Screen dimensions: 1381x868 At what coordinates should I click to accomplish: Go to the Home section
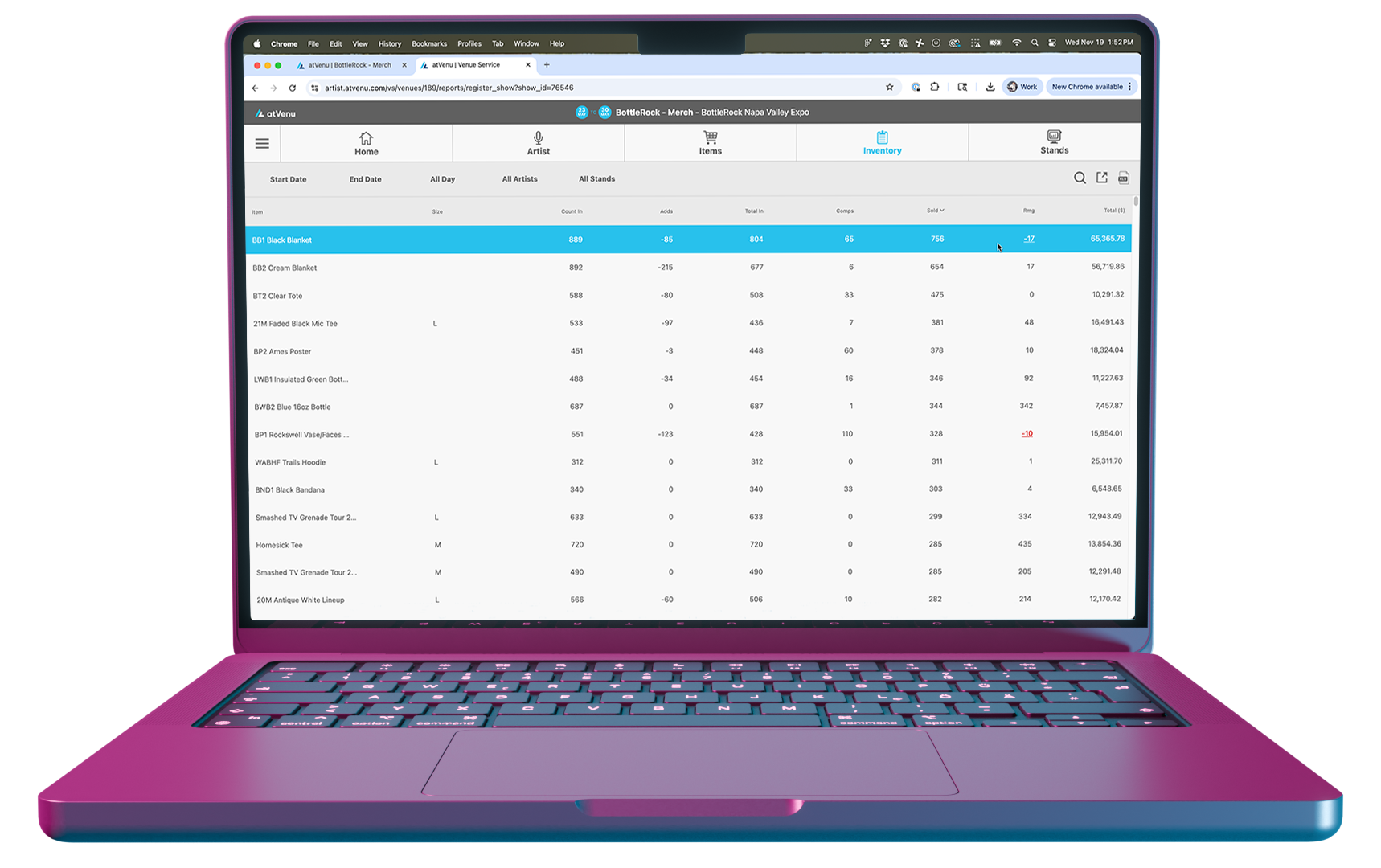pyautogui.click(x=366, y=144)
